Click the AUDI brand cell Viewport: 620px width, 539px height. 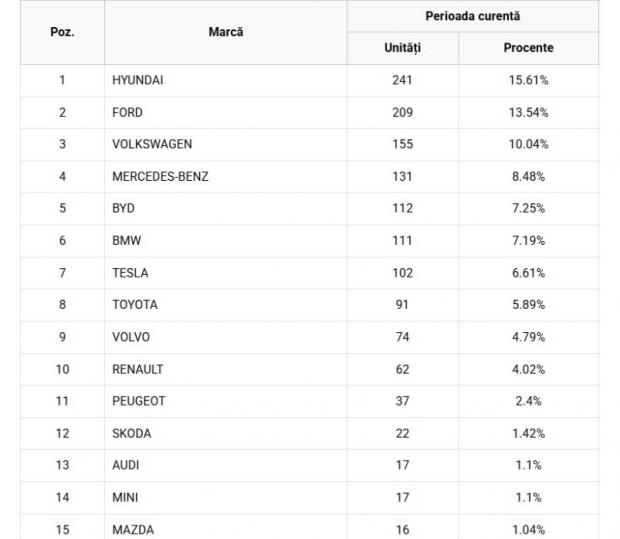click(x=126, y=465)
